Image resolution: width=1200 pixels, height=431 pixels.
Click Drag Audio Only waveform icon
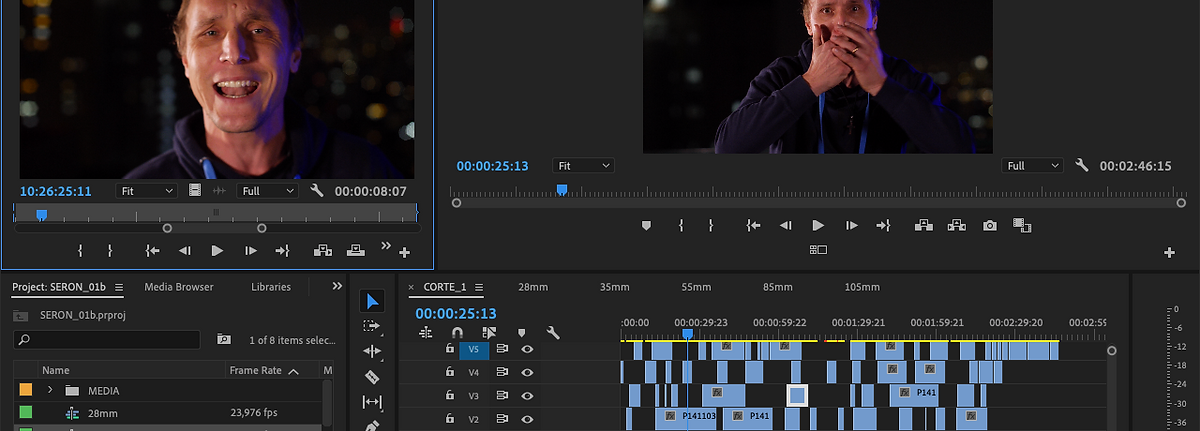pos(219,190)
